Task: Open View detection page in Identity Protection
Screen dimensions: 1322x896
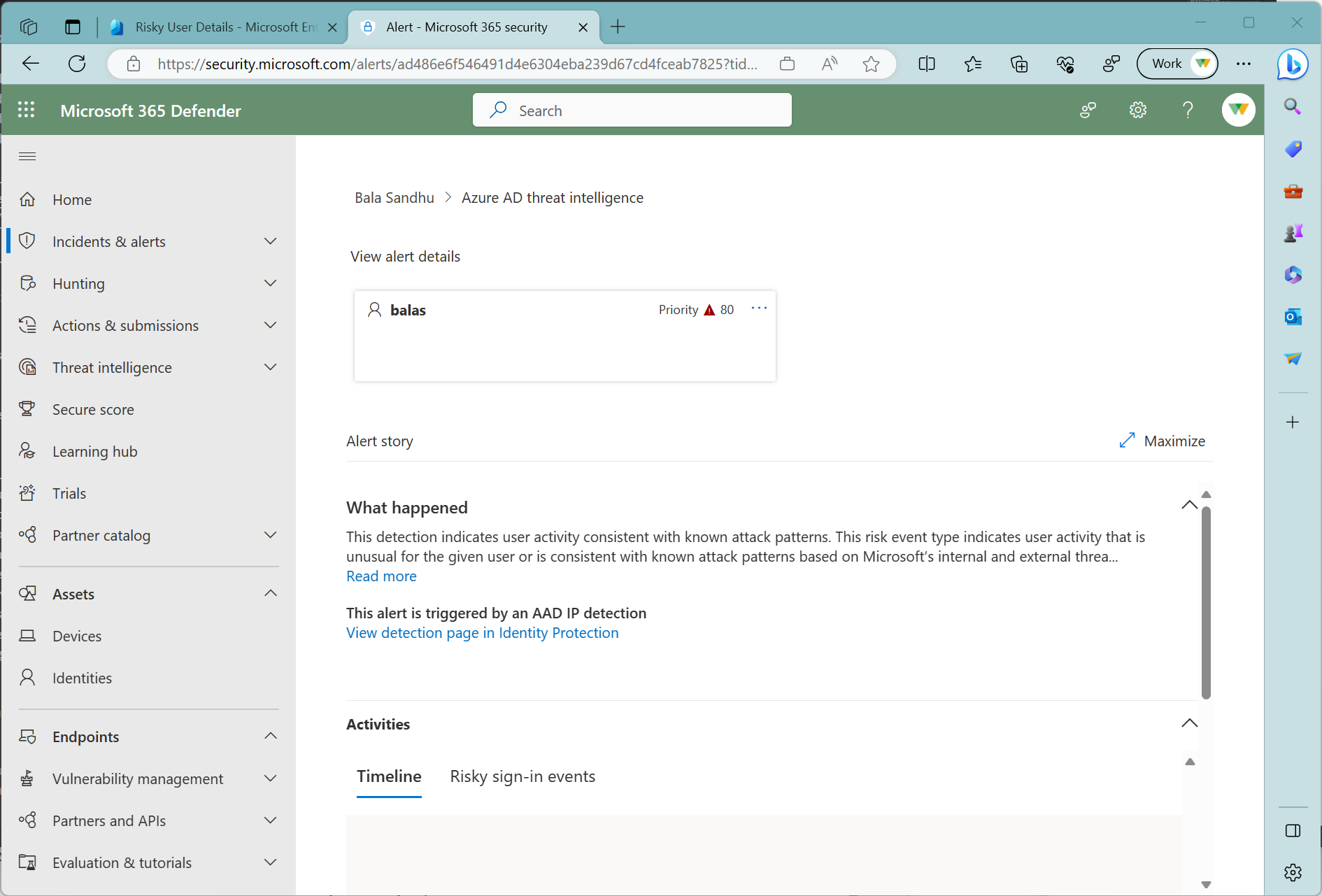Action: [482, 633]
